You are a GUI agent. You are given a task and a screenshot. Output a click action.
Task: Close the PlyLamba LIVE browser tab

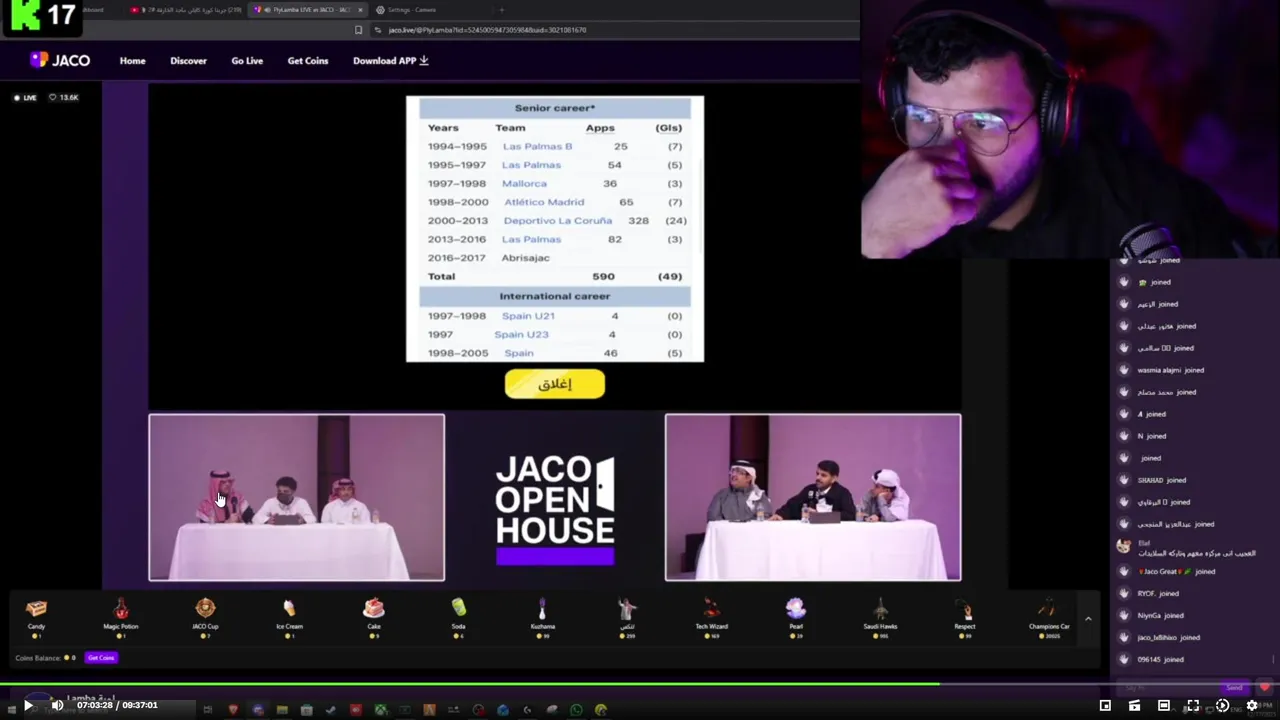tap(361, 10)
